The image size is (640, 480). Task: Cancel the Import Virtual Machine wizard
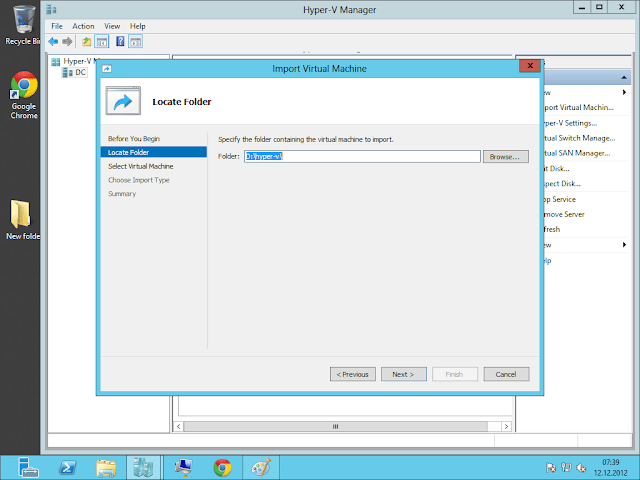click(x=506, y=374)
